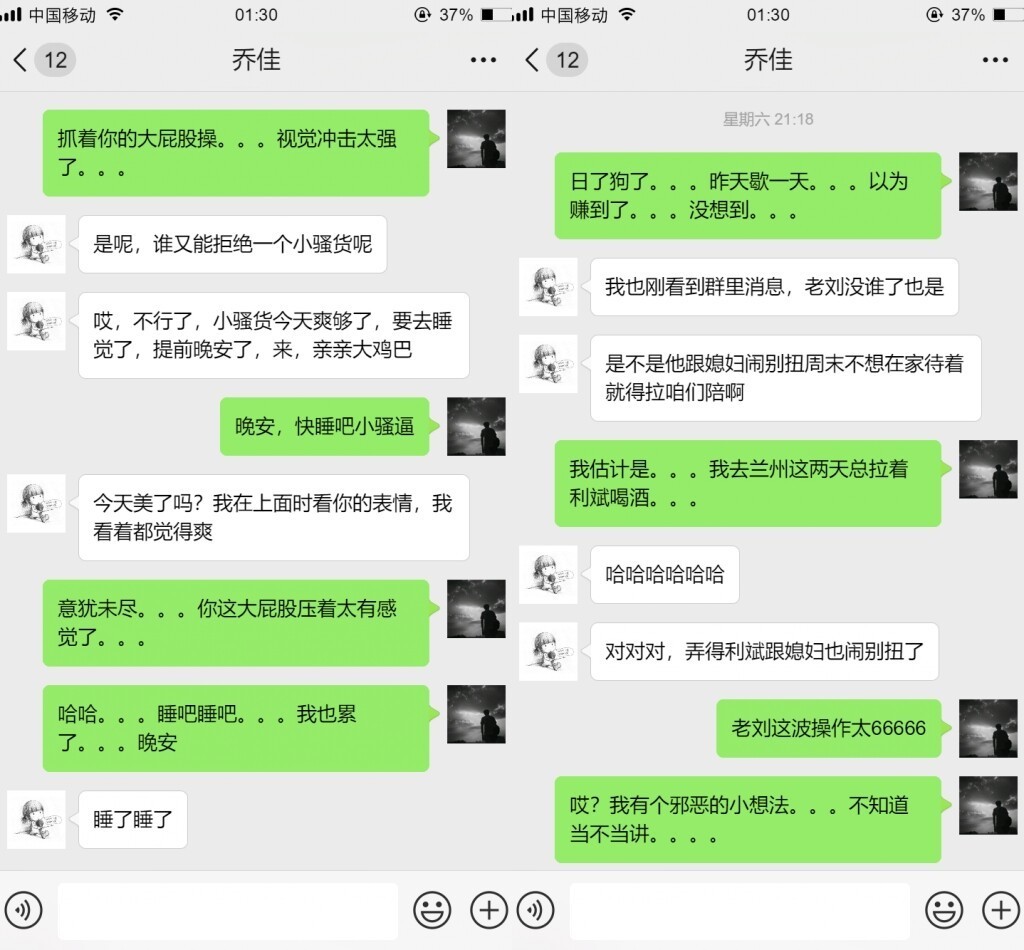
Task: Expand the plus attachments panel in right chat
Action: coord(1001,910)
